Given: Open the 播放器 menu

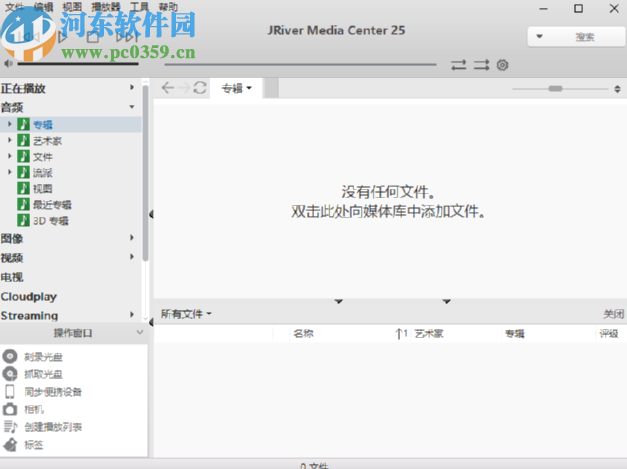Looking at the screenshot, I should click(106, 6).
